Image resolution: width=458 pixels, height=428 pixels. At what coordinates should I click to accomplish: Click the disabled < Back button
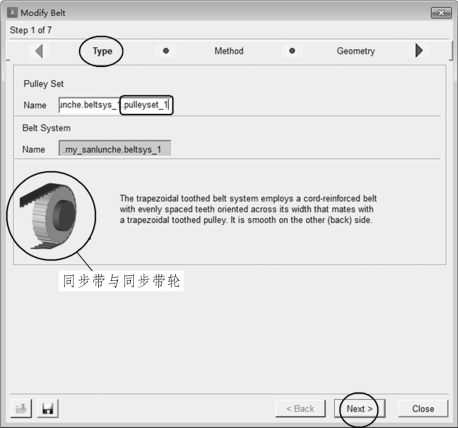(300, 409)
